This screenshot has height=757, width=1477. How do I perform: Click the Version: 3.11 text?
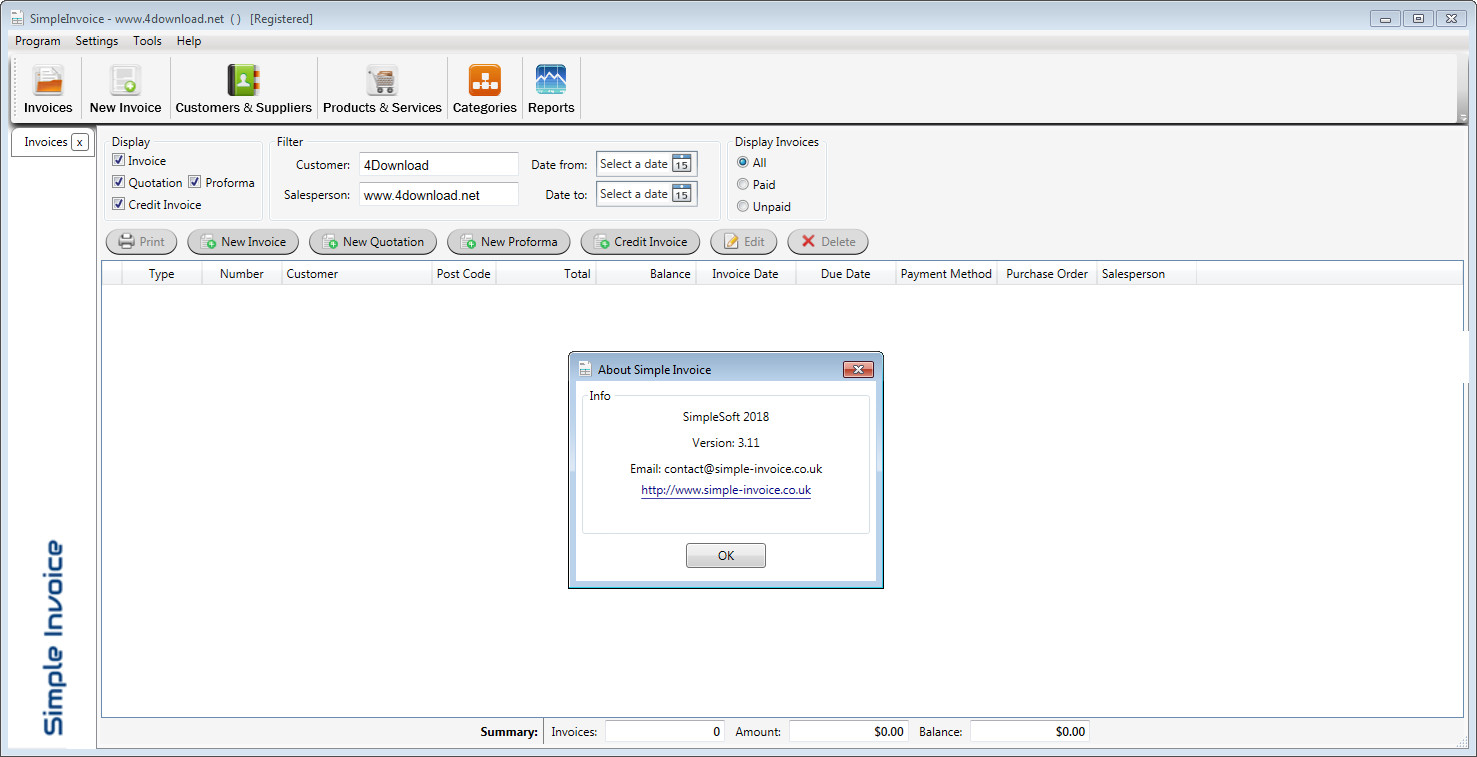coord(726,442)
